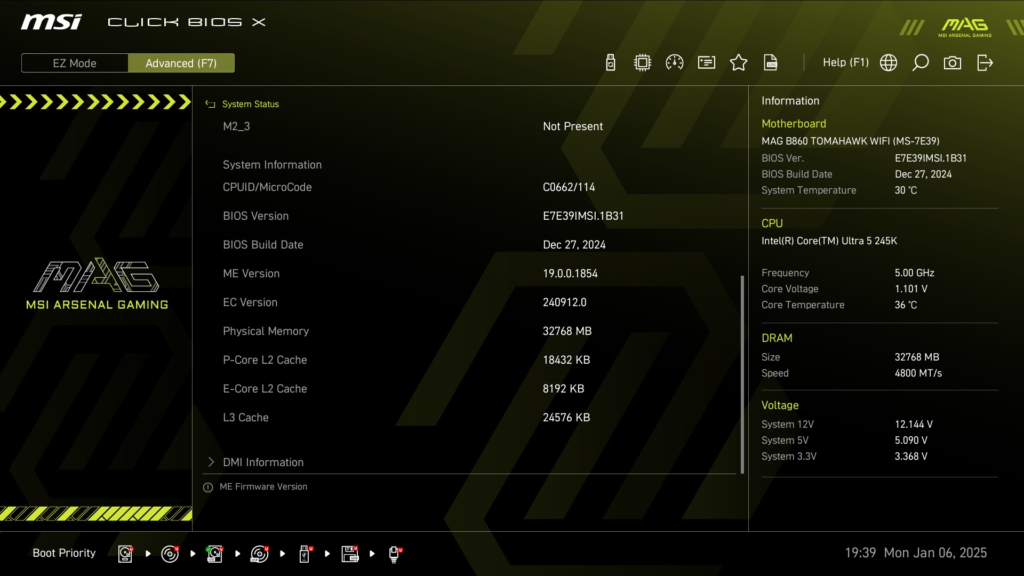Click the CPU chip hardware info icon
Image resolution: width=1024 pixels, height=576 pixels.
tap(640, 62)
